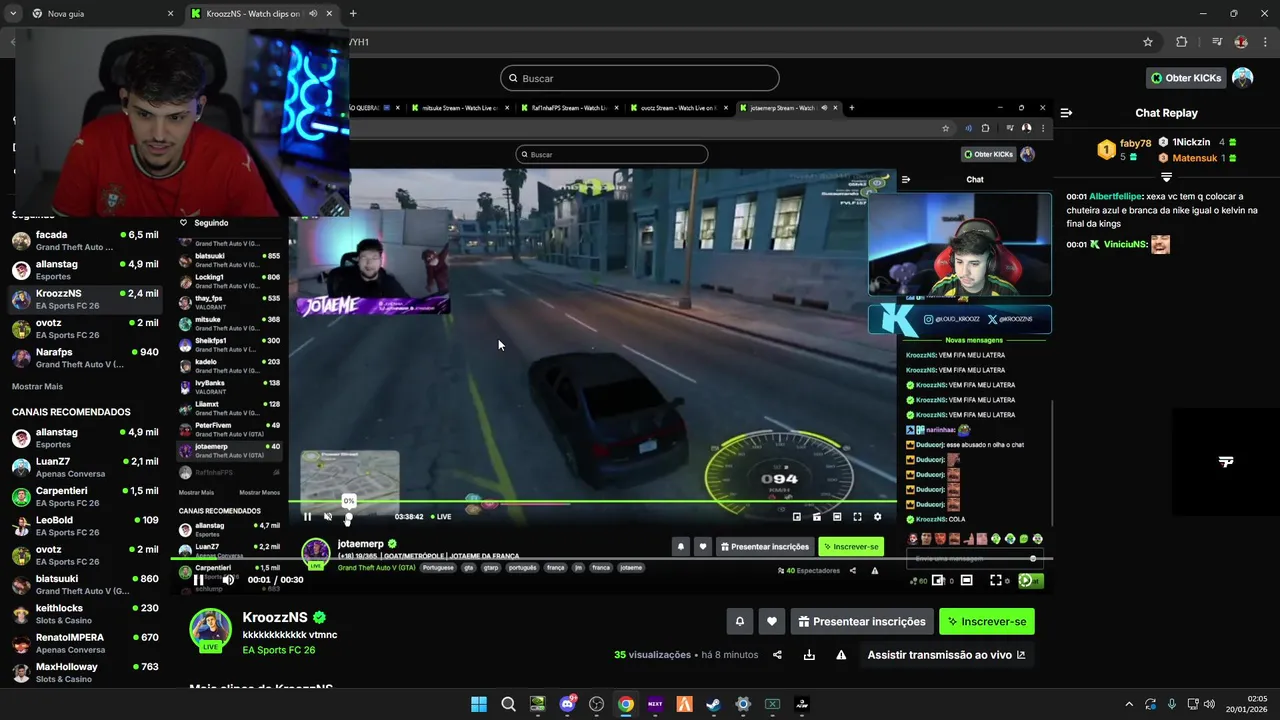The height and width of the screenshot is (720, 1280).
Task: Click the bell notification icon for KroozzNS
Action: click(740, 621)
